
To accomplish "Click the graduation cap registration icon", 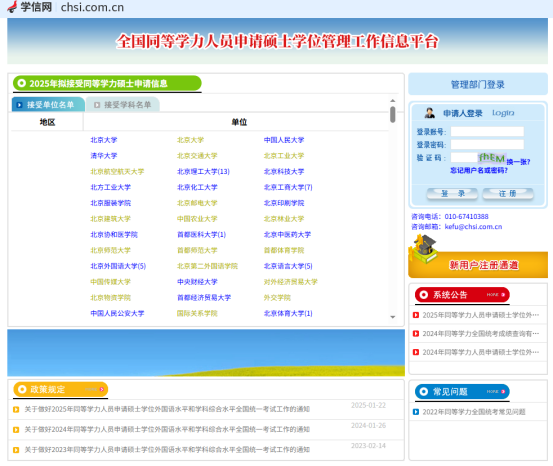I will pyautogui.click(x=423, y=249).
